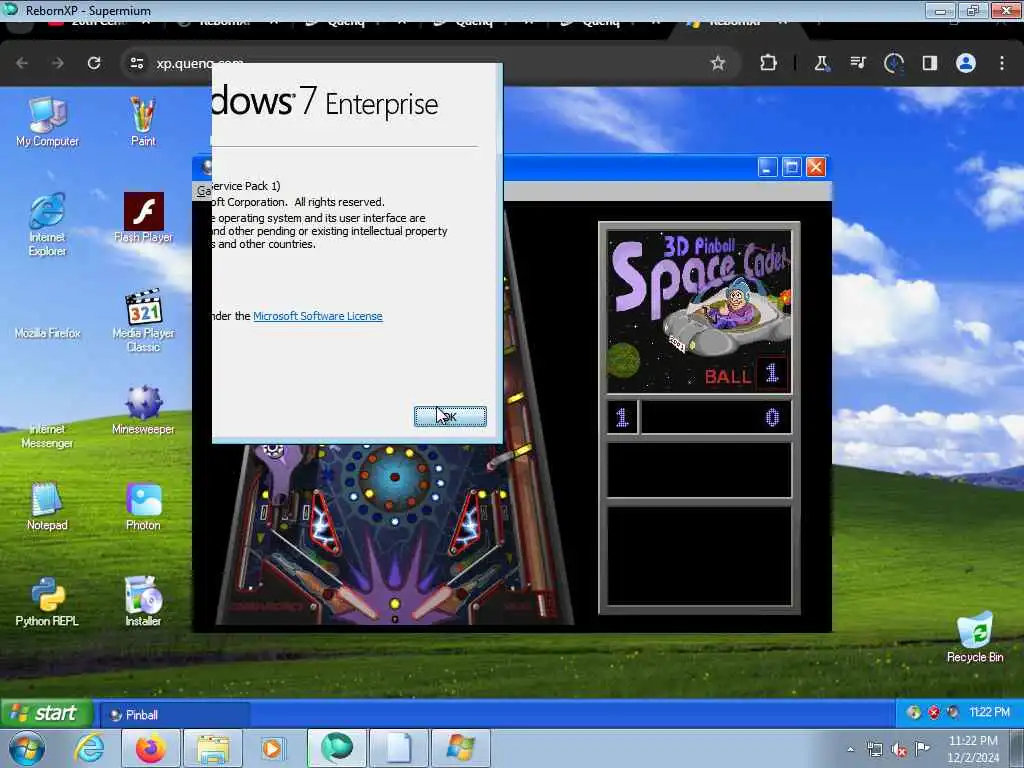Click the XP start button
1024x768 pixels.
(x=46, y=713)
